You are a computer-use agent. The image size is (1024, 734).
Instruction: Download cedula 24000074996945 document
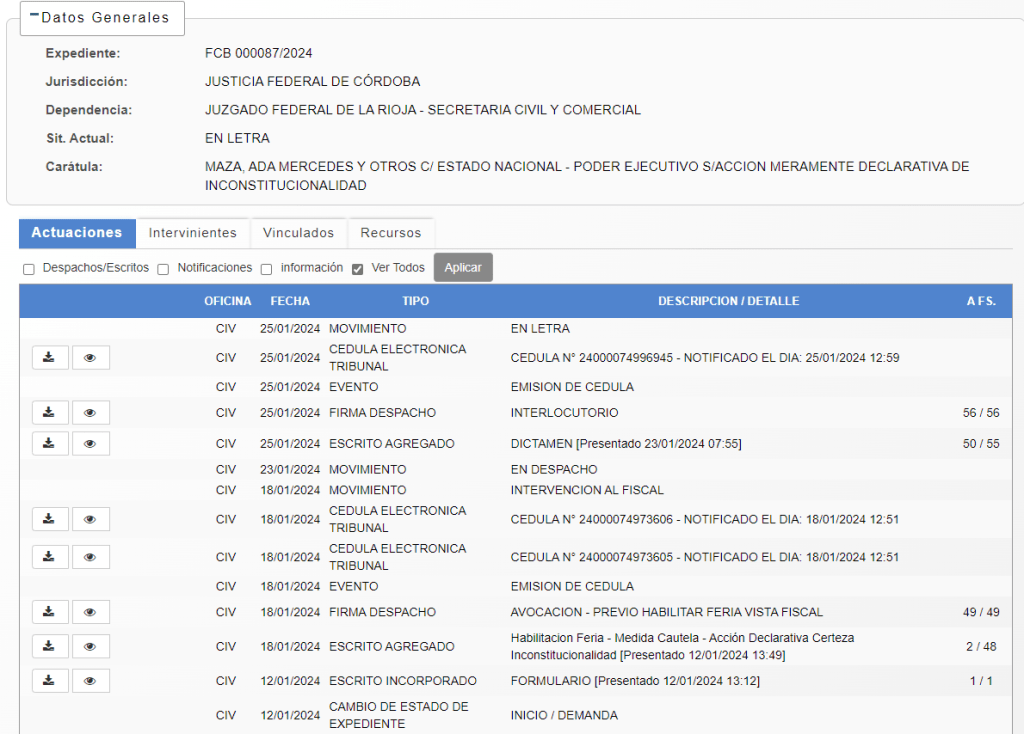pyautogui.click(x=50, y=358)
